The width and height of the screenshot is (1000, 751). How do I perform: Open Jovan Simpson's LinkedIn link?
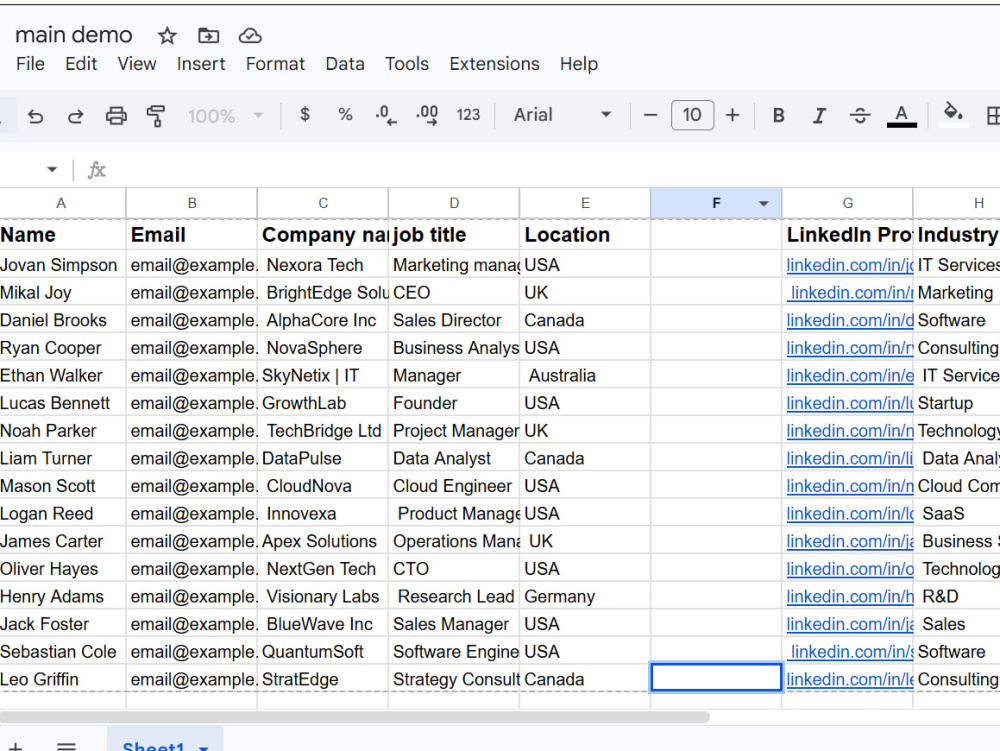pos(849,265)
